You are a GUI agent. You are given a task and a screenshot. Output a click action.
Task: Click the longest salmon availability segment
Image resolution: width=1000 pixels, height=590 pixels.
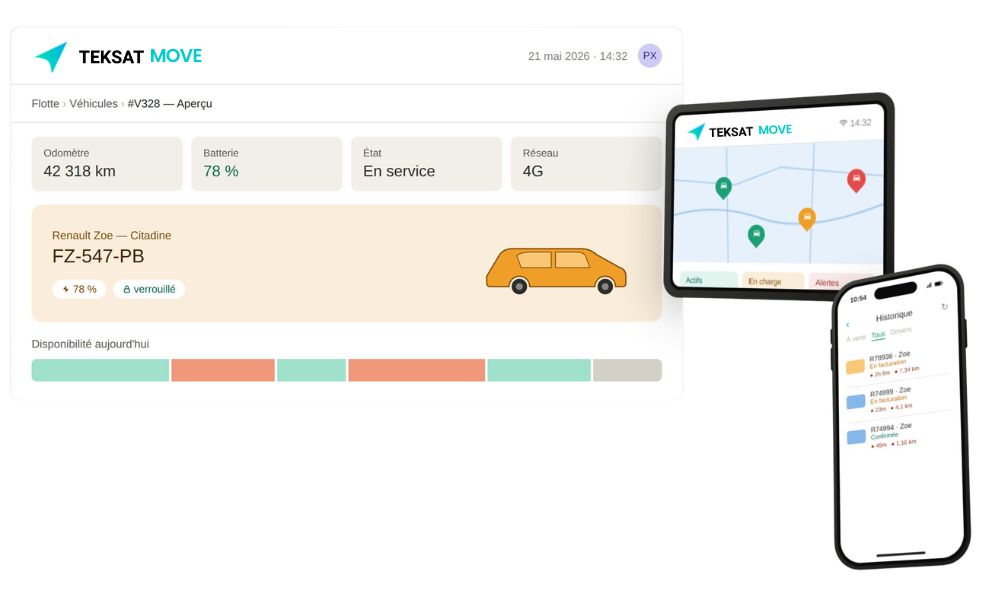point(416,370)
